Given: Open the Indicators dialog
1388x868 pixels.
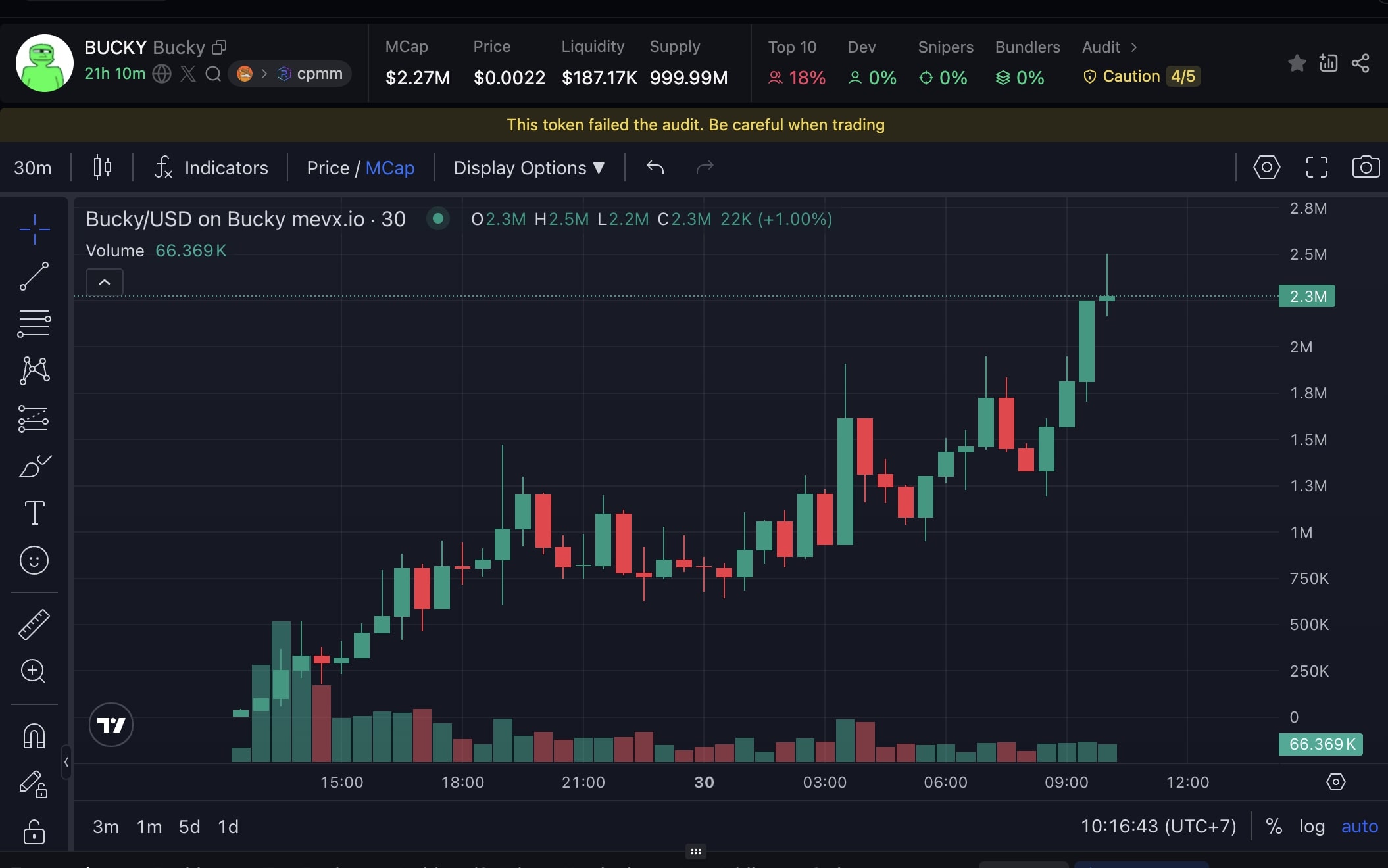Looking at the screenshot, I should (211, 168).
